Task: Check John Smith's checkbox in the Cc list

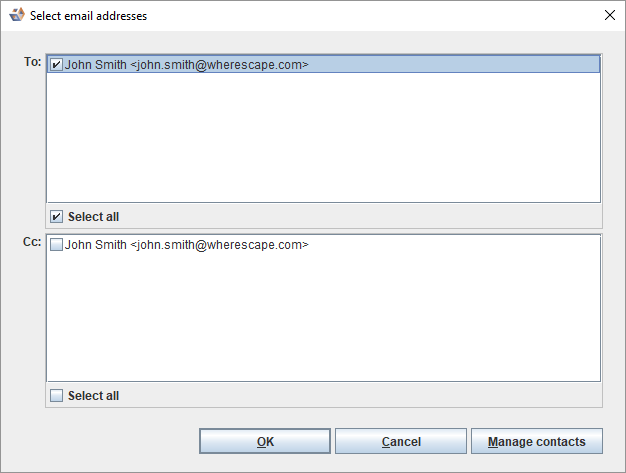Action: pyautogui.click(x=56, y=244)
